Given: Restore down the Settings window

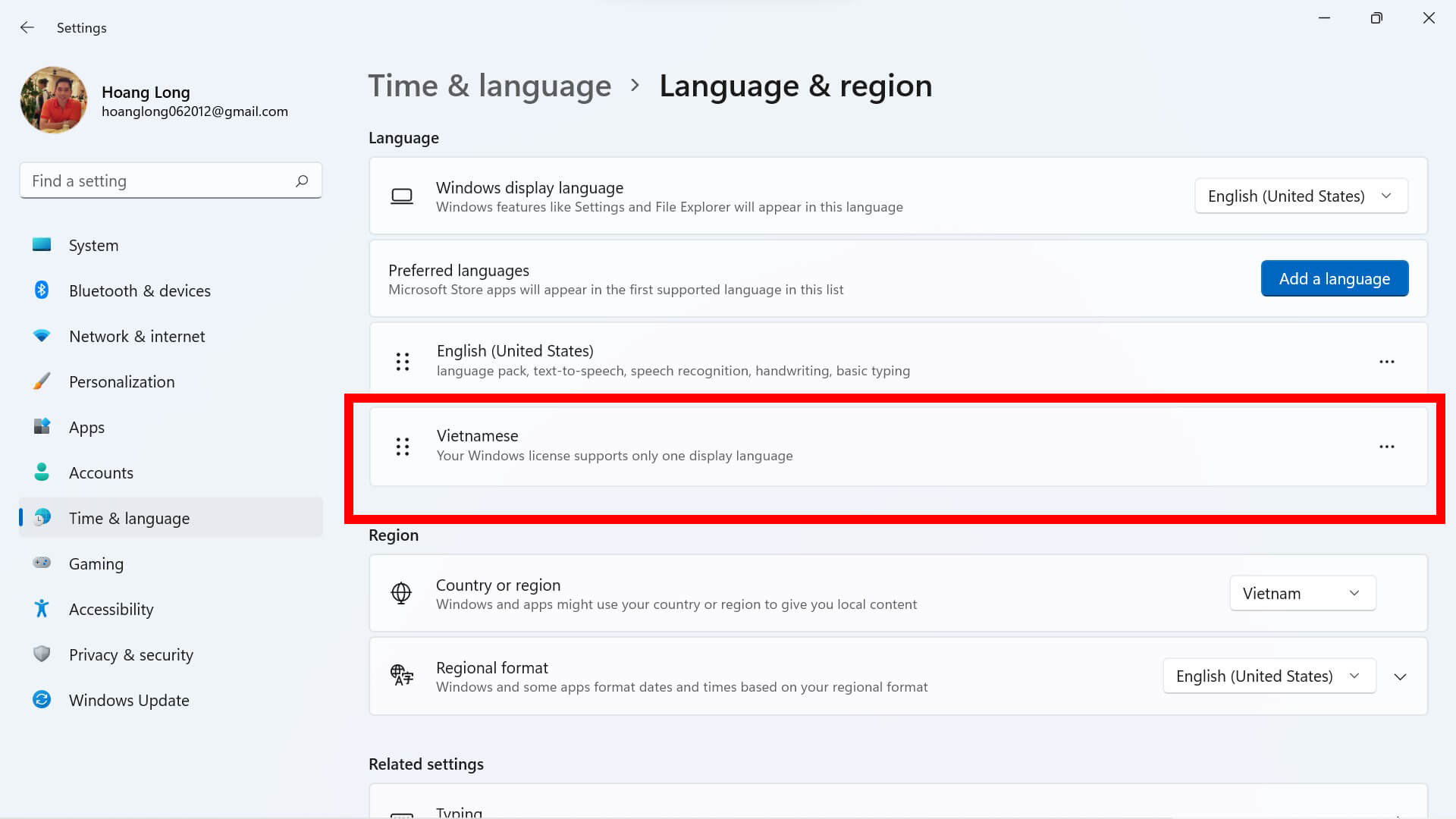Looking at the screenshot, I should tap(1376, 17).
